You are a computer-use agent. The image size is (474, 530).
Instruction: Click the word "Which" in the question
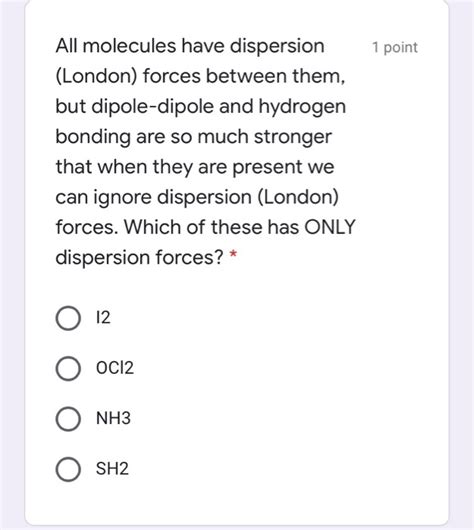(152, 227)
